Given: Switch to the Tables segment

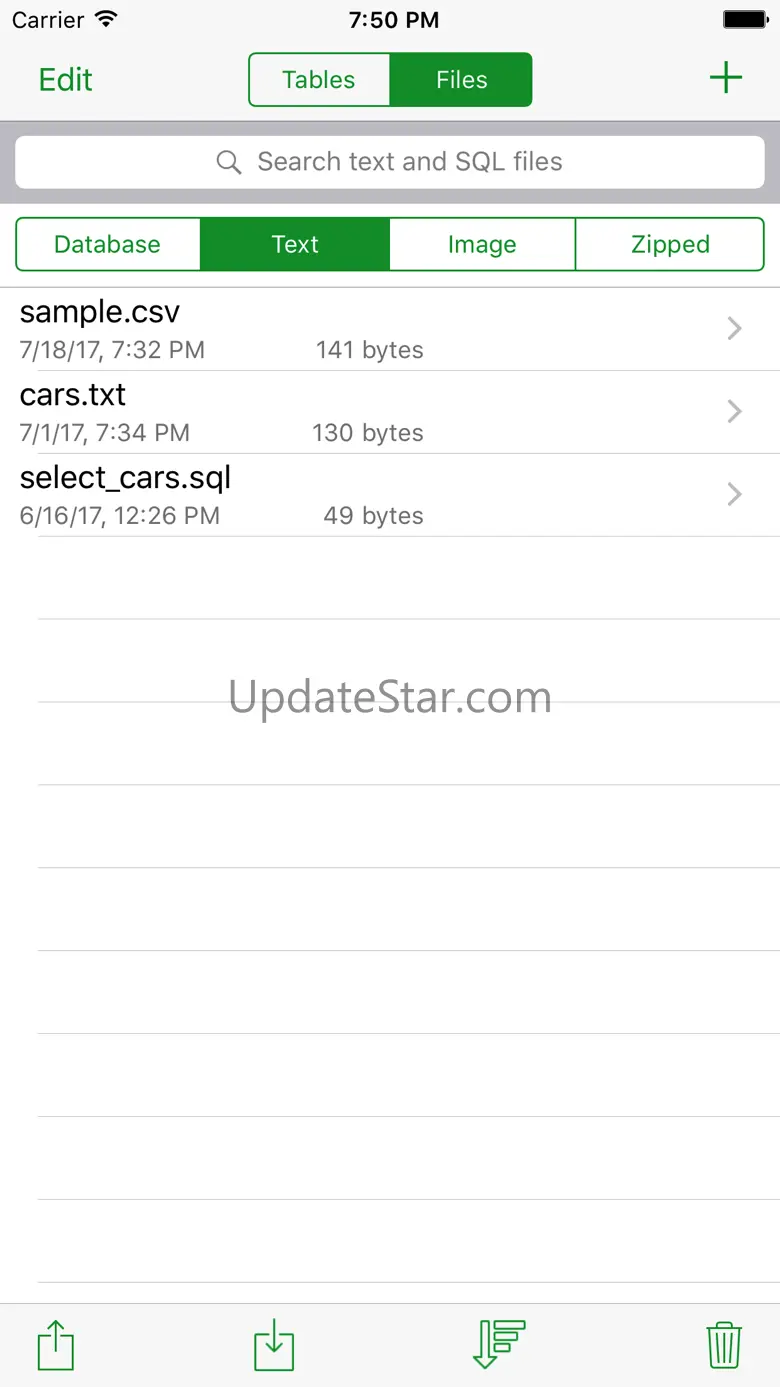Looking at the screenshot, I should pos(319,80).
